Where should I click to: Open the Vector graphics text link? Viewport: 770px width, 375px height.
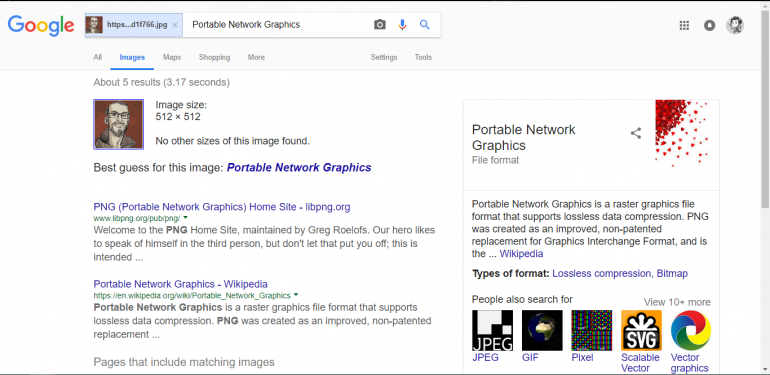click(x=689, y=363)
